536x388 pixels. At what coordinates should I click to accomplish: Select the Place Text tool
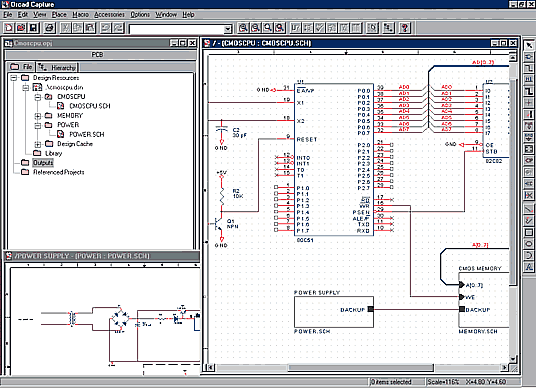(528, 267)
